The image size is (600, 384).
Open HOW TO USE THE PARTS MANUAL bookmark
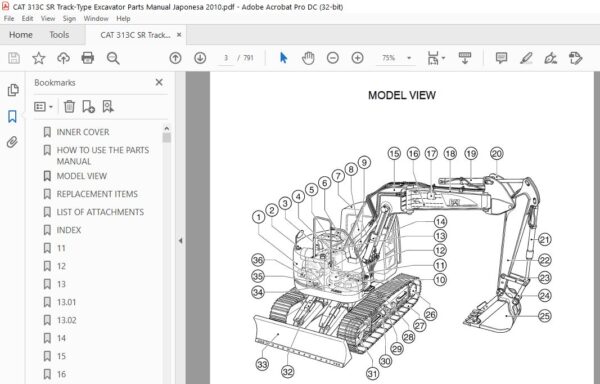pos(103,156)
